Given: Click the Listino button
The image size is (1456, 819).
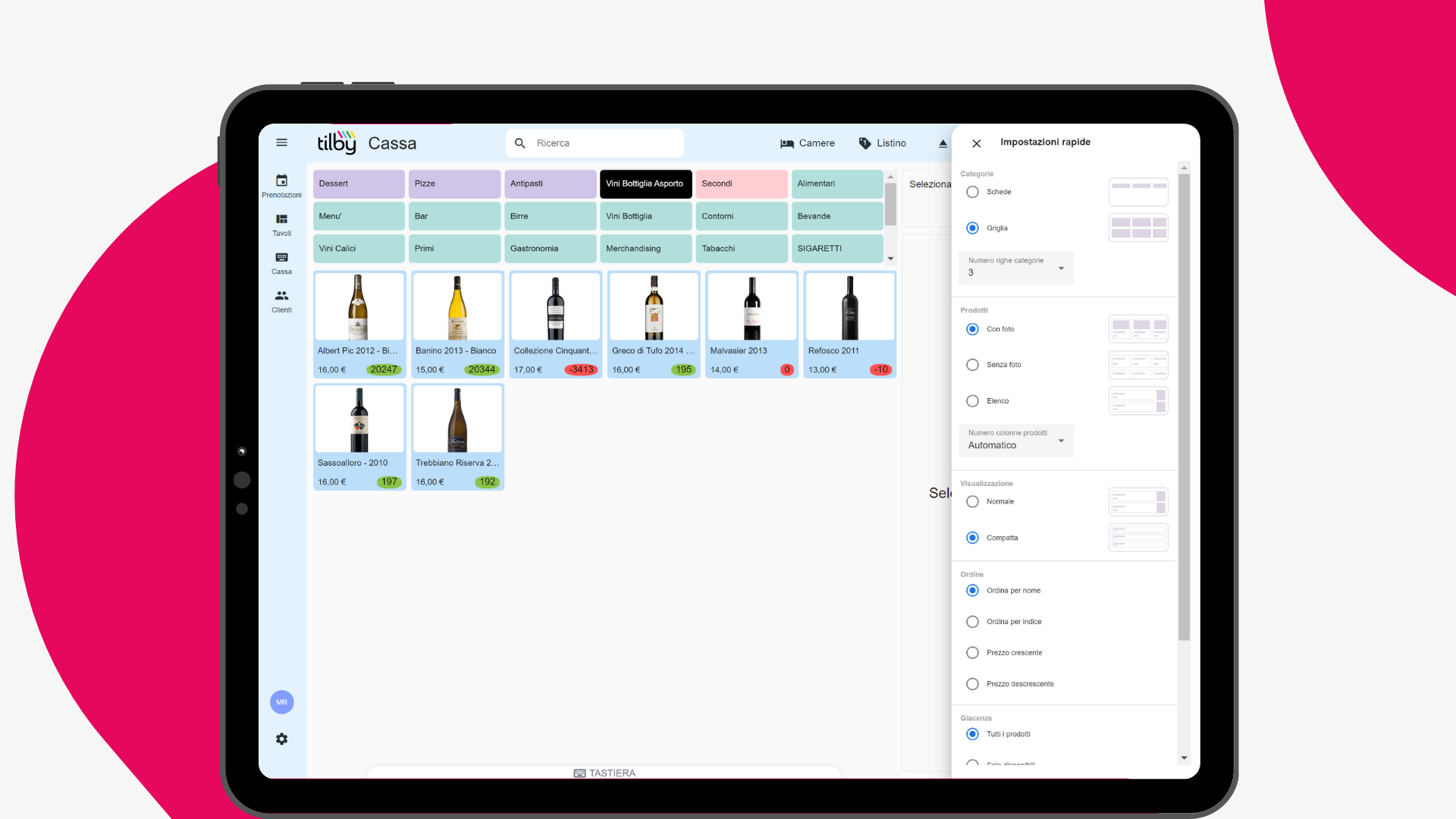Looking at the screenshot, I should (883, 143).
